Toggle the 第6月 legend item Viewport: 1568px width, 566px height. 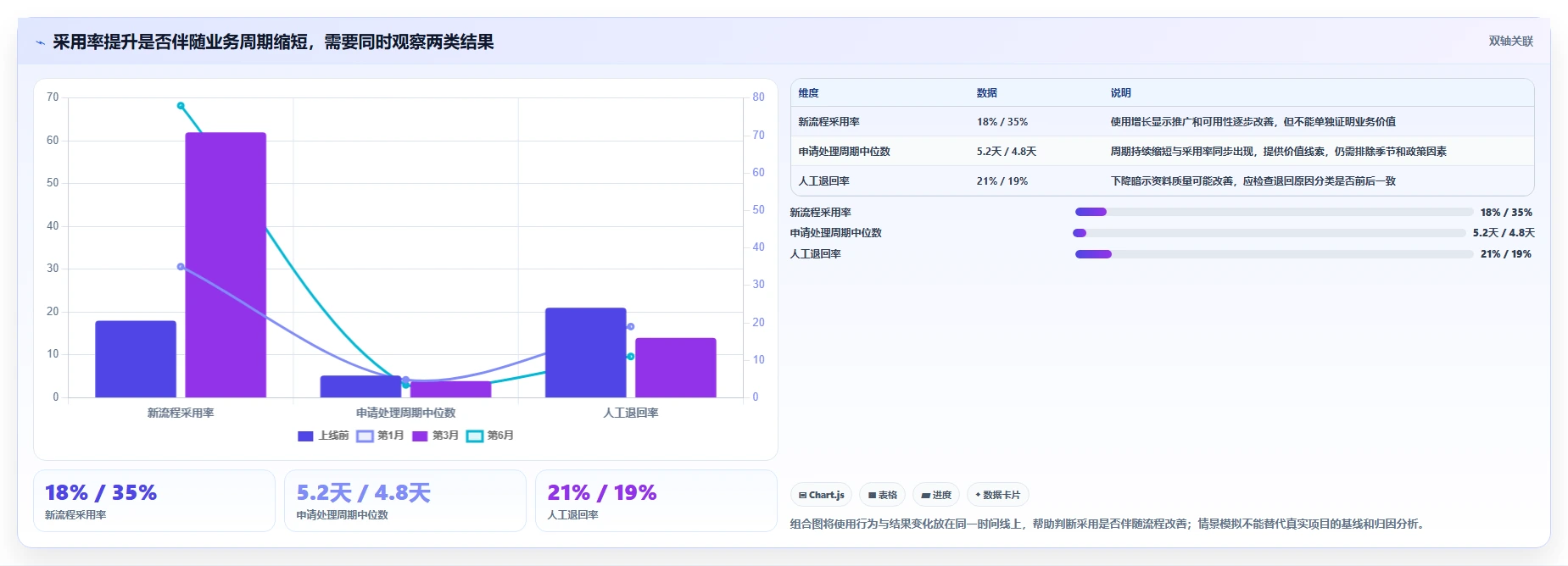tap(490, 436)
